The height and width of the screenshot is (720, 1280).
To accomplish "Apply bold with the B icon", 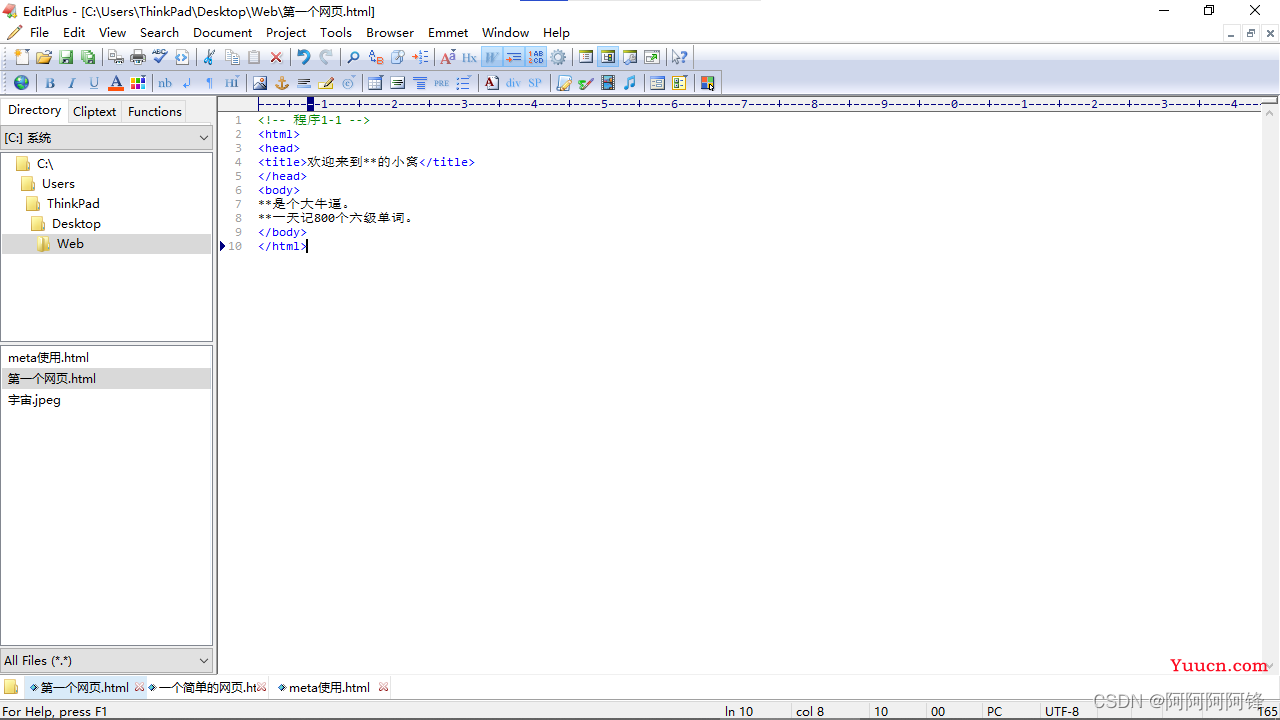I will point(50,83).
